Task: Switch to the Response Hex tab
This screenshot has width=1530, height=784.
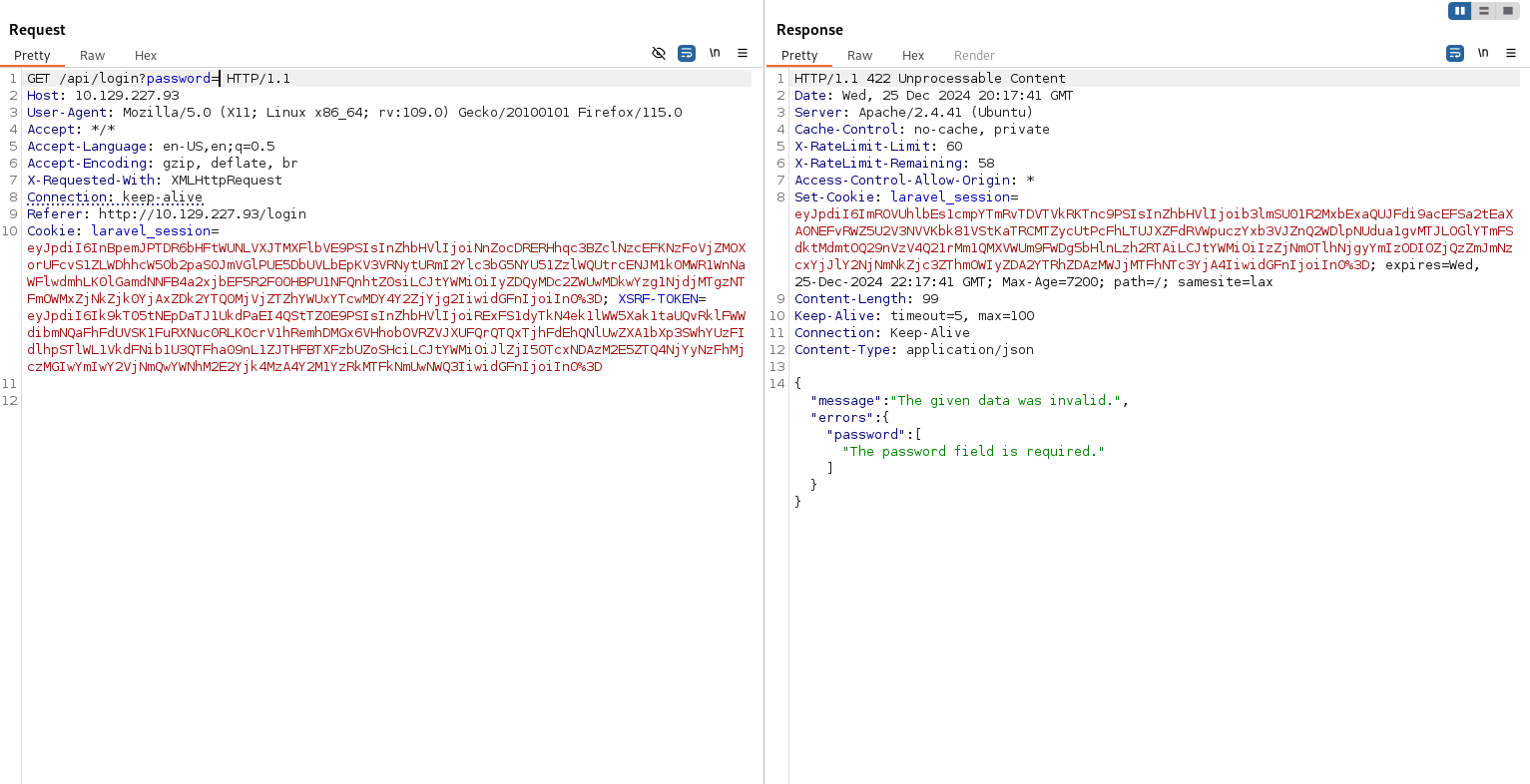Action: (913, 56)
